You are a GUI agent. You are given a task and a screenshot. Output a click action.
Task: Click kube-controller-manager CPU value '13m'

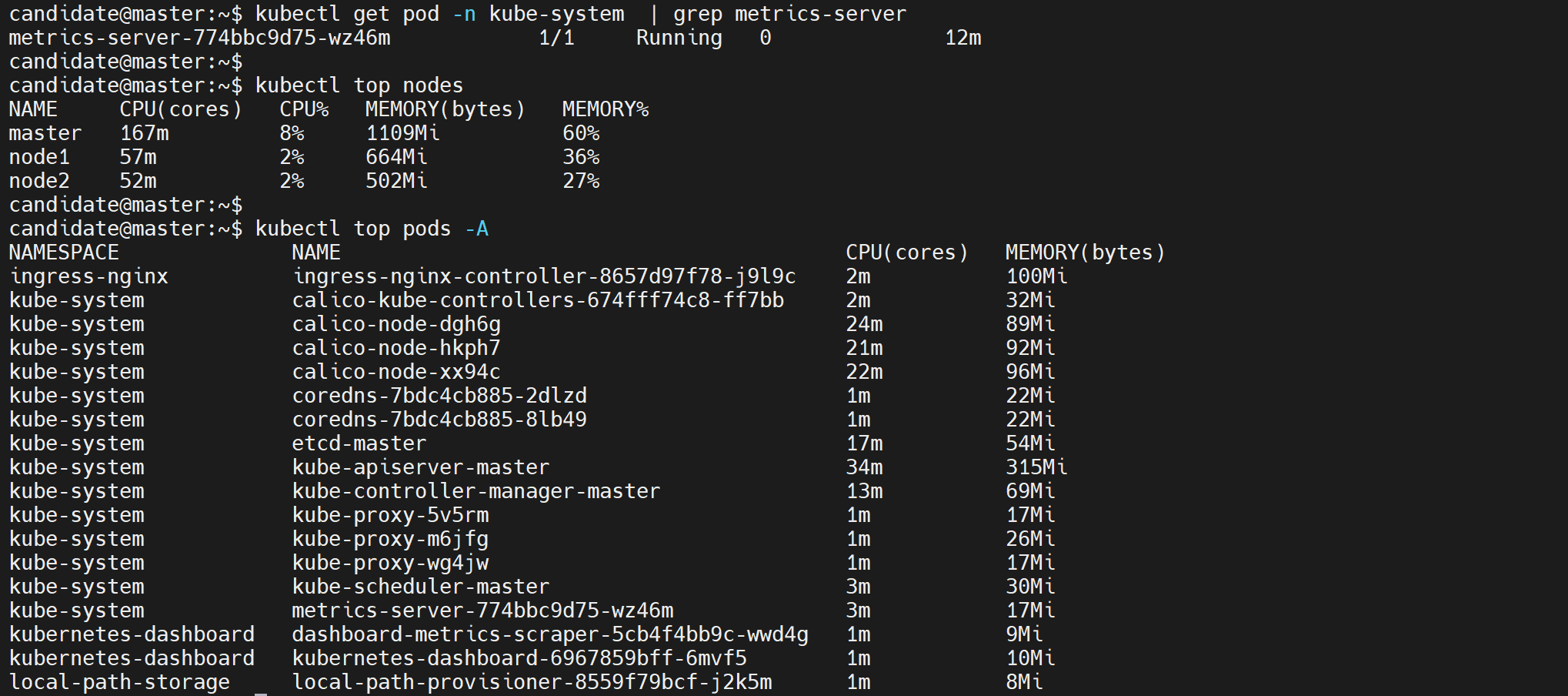[865, 491]
